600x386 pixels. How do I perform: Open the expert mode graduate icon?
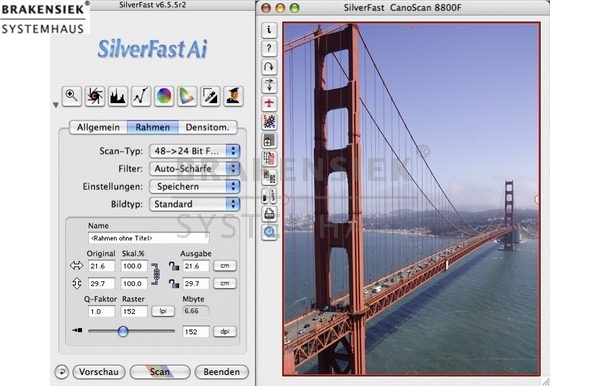coord(233,96)
